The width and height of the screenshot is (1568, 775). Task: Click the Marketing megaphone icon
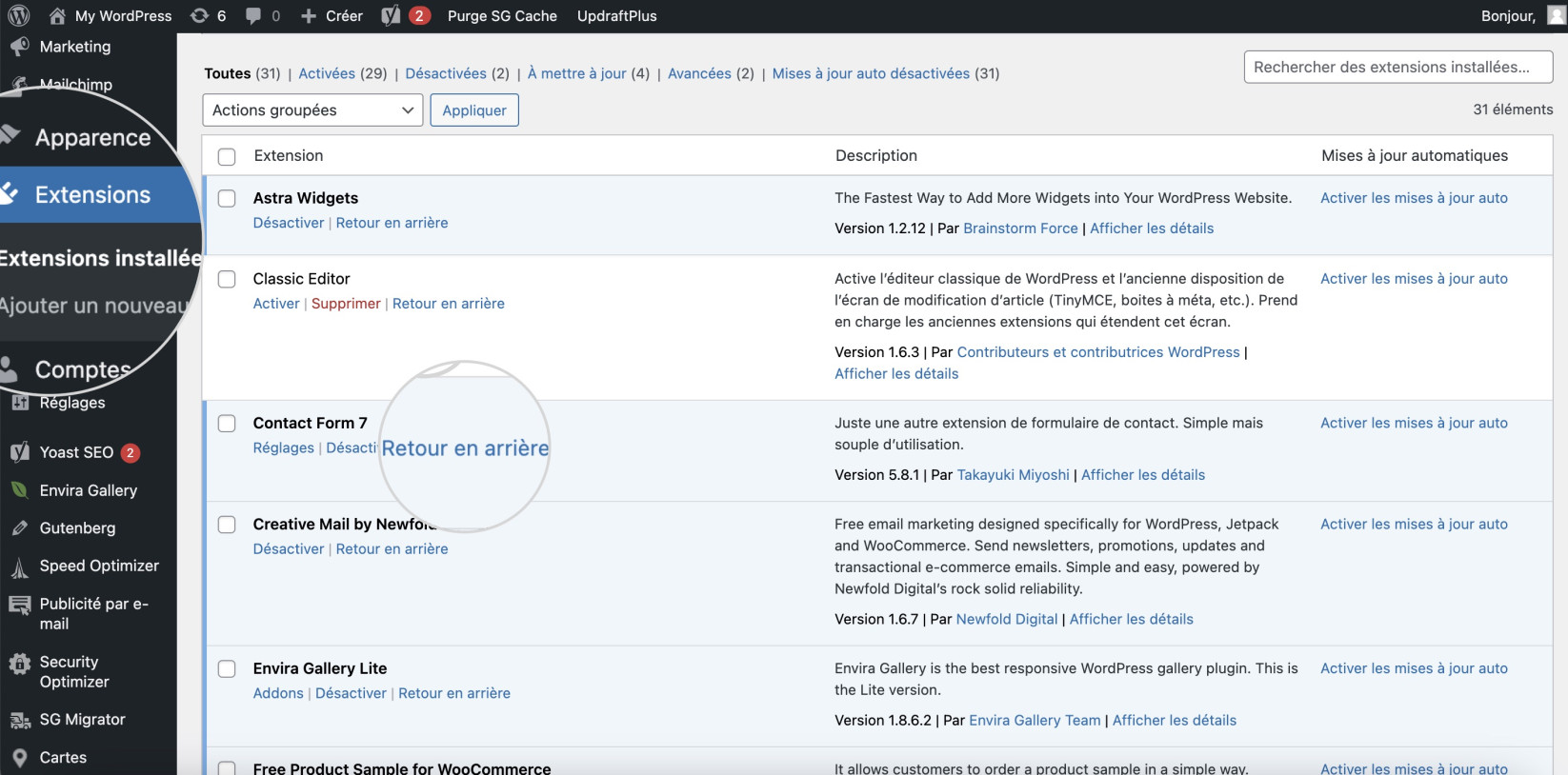tap(19, 47)
